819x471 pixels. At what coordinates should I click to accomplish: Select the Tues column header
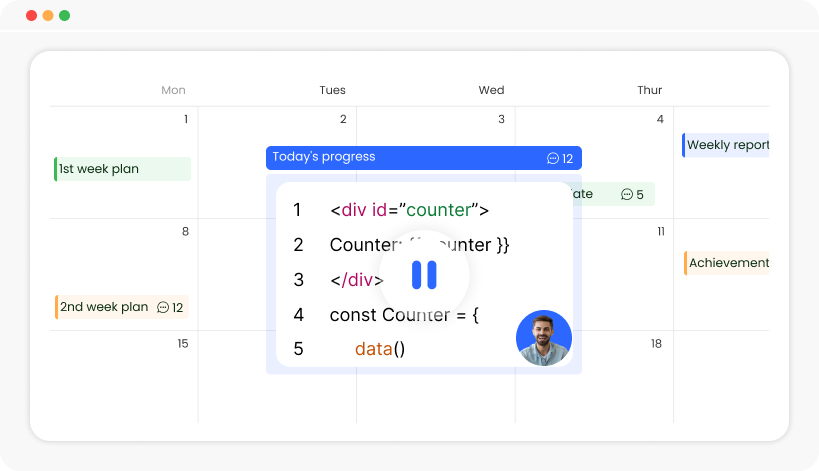tap(333, 90)
